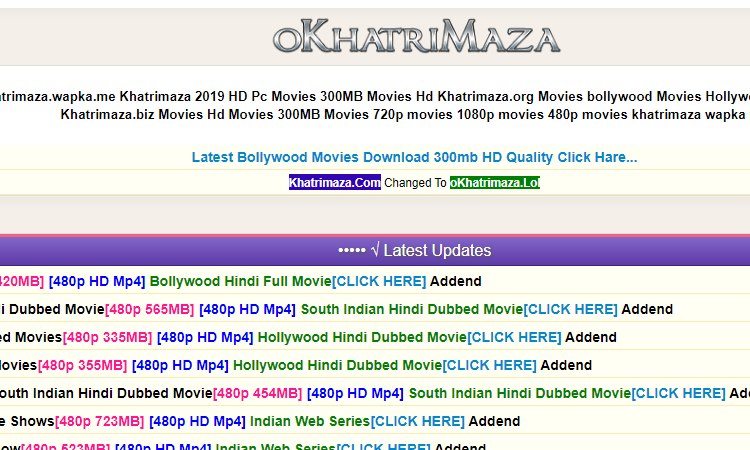Image resolution: width=750 pixels, height=450 pixels.
Task: Click [480p HD Mp4] in Bollywood Hindi Full Movie row
Action: [x=97, y=281]
